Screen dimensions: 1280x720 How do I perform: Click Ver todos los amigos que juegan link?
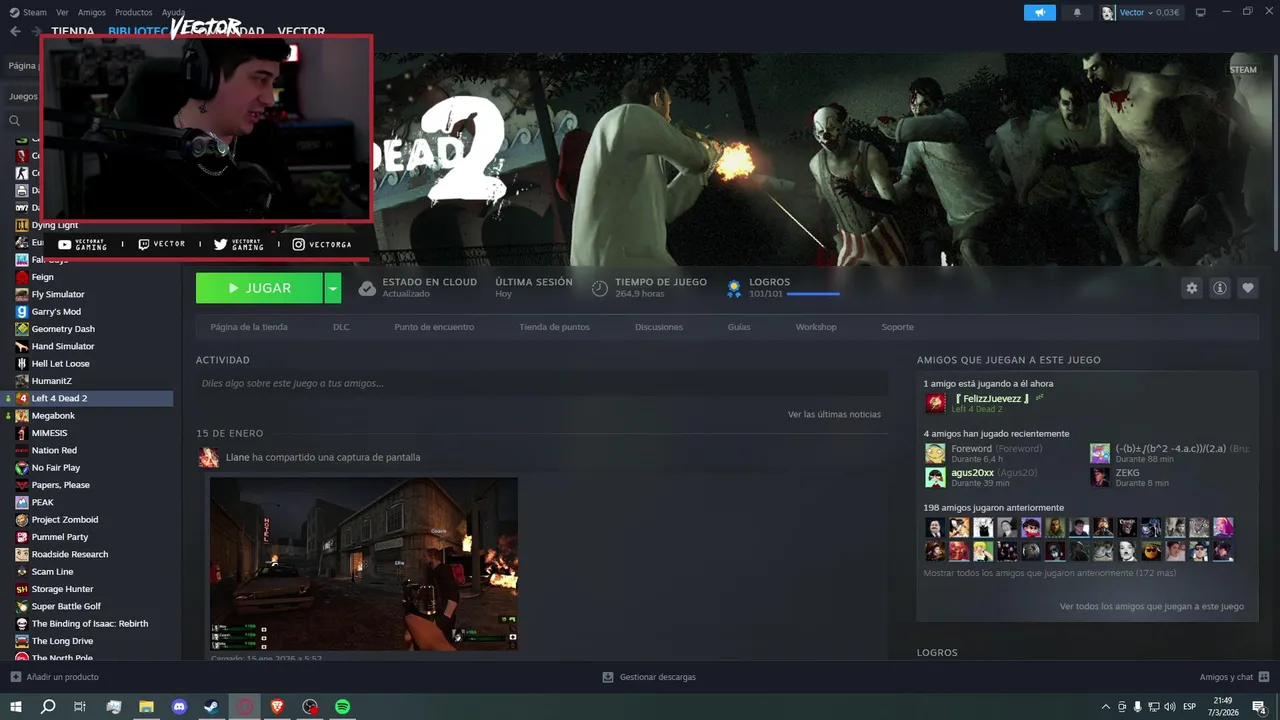[x=1152, y=606]
